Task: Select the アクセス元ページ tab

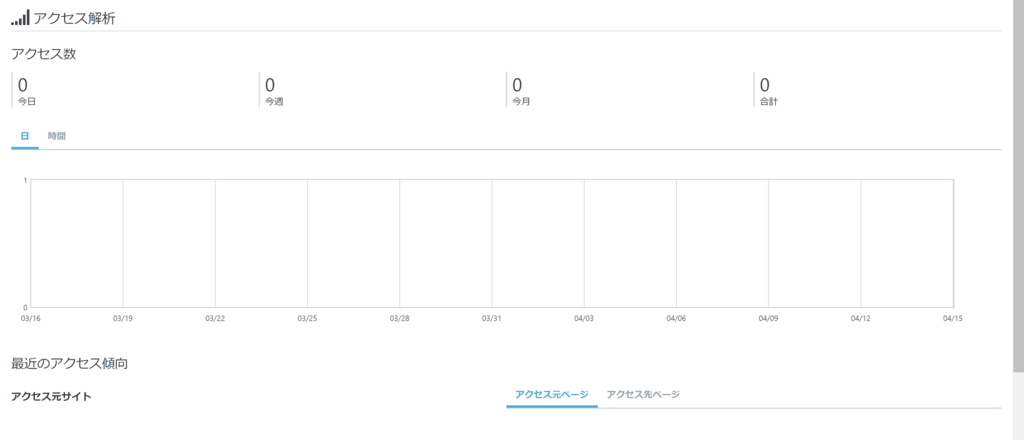Action: [552, 394]
